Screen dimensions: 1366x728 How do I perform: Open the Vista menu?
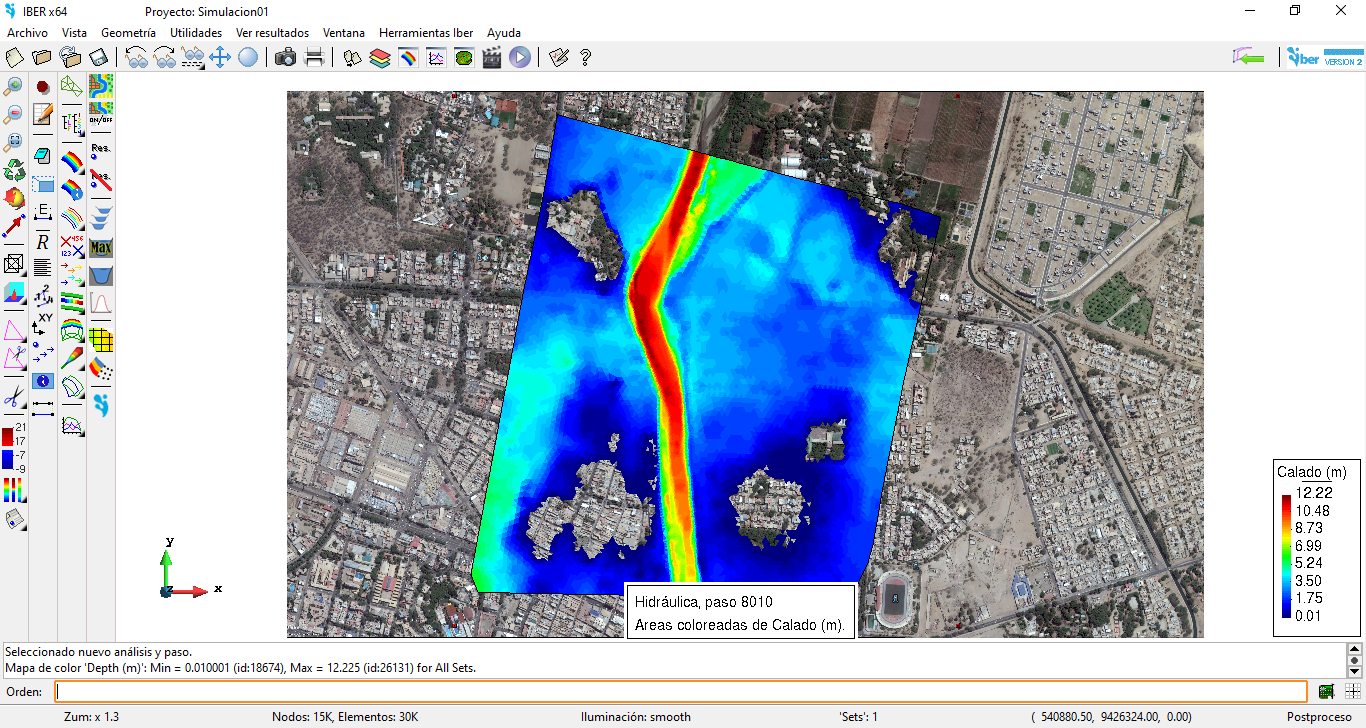(75, 32)
